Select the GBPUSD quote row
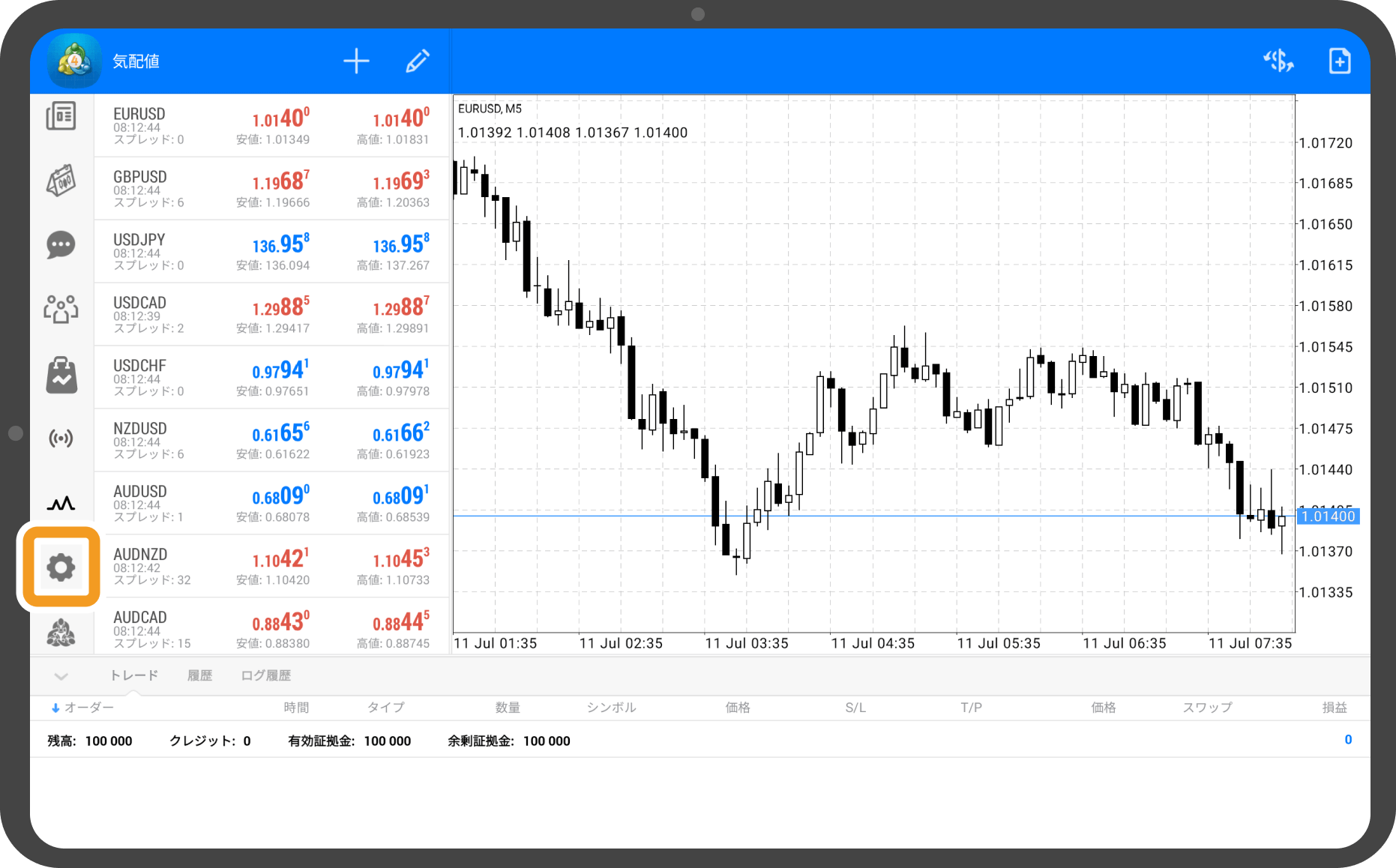The image size is (1396, 868). point(271,188)
